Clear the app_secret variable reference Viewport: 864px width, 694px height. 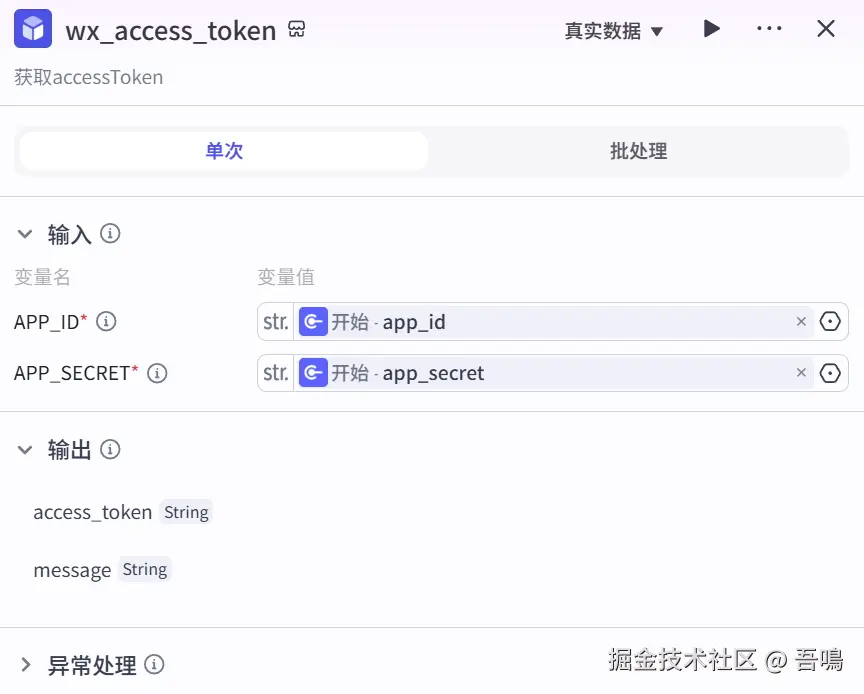click(x=801, y=373)
